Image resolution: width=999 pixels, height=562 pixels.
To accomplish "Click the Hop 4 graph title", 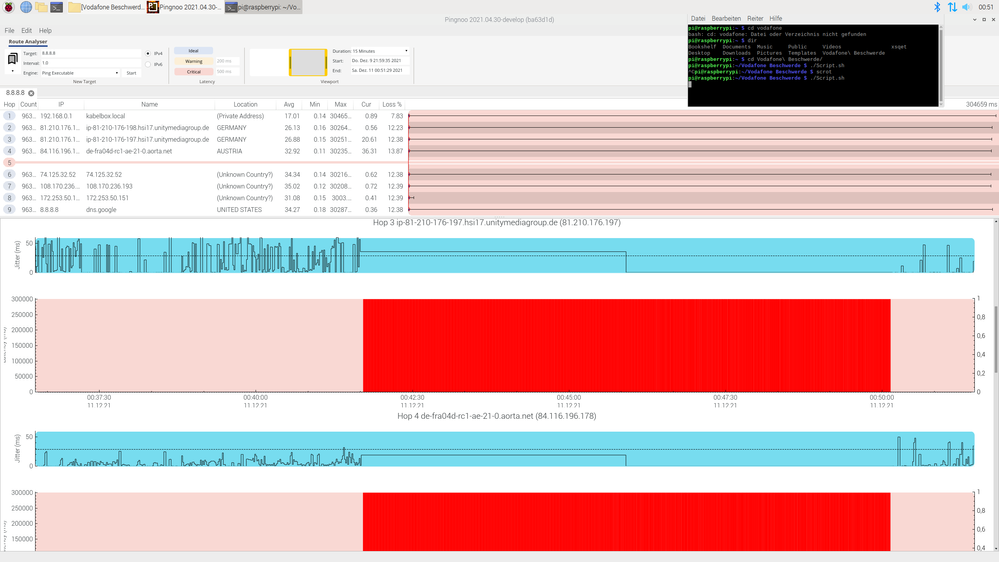I will [496, 416].
